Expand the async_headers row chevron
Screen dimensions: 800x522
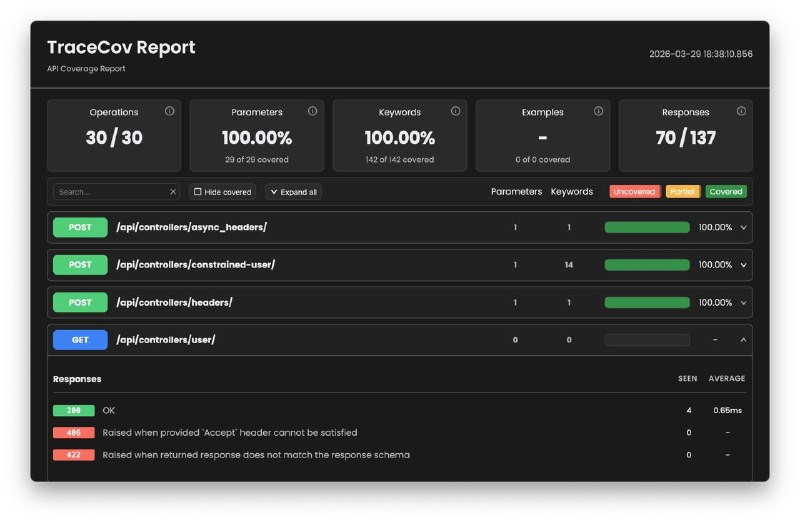(x=743, y=228)
